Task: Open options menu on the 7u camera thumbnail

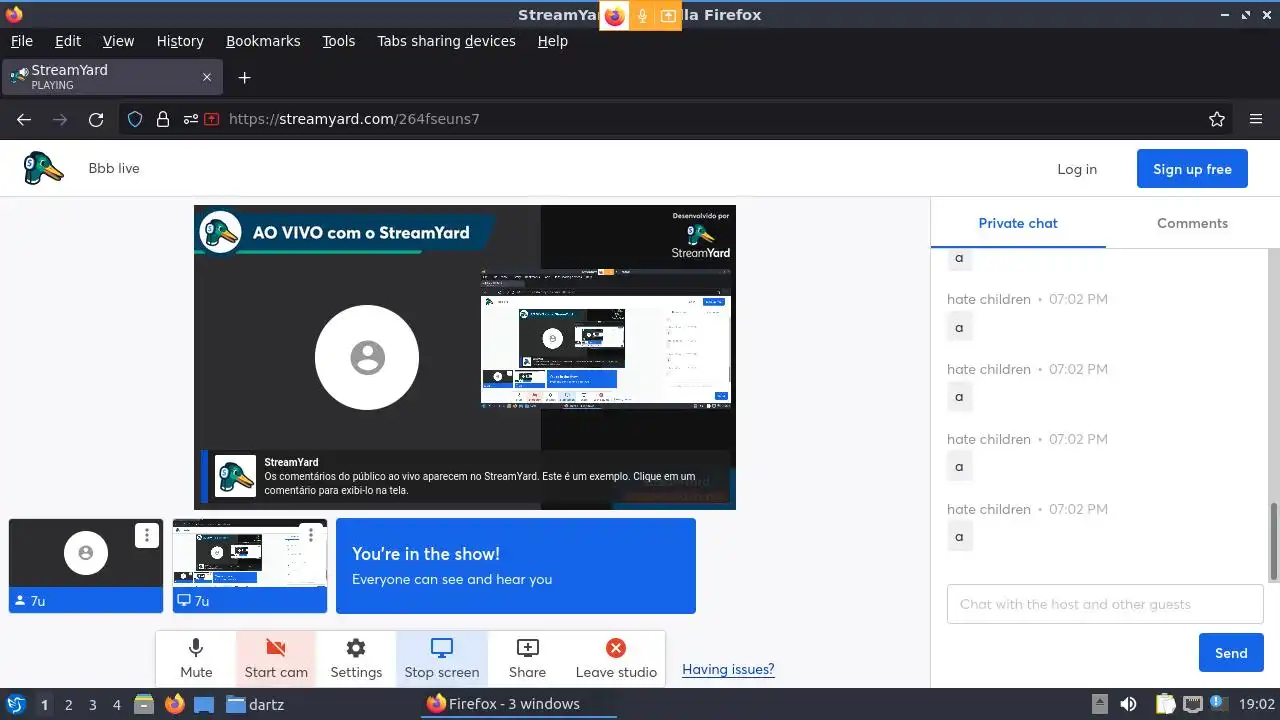Action: pyautogui.click(x=147, y=535)
